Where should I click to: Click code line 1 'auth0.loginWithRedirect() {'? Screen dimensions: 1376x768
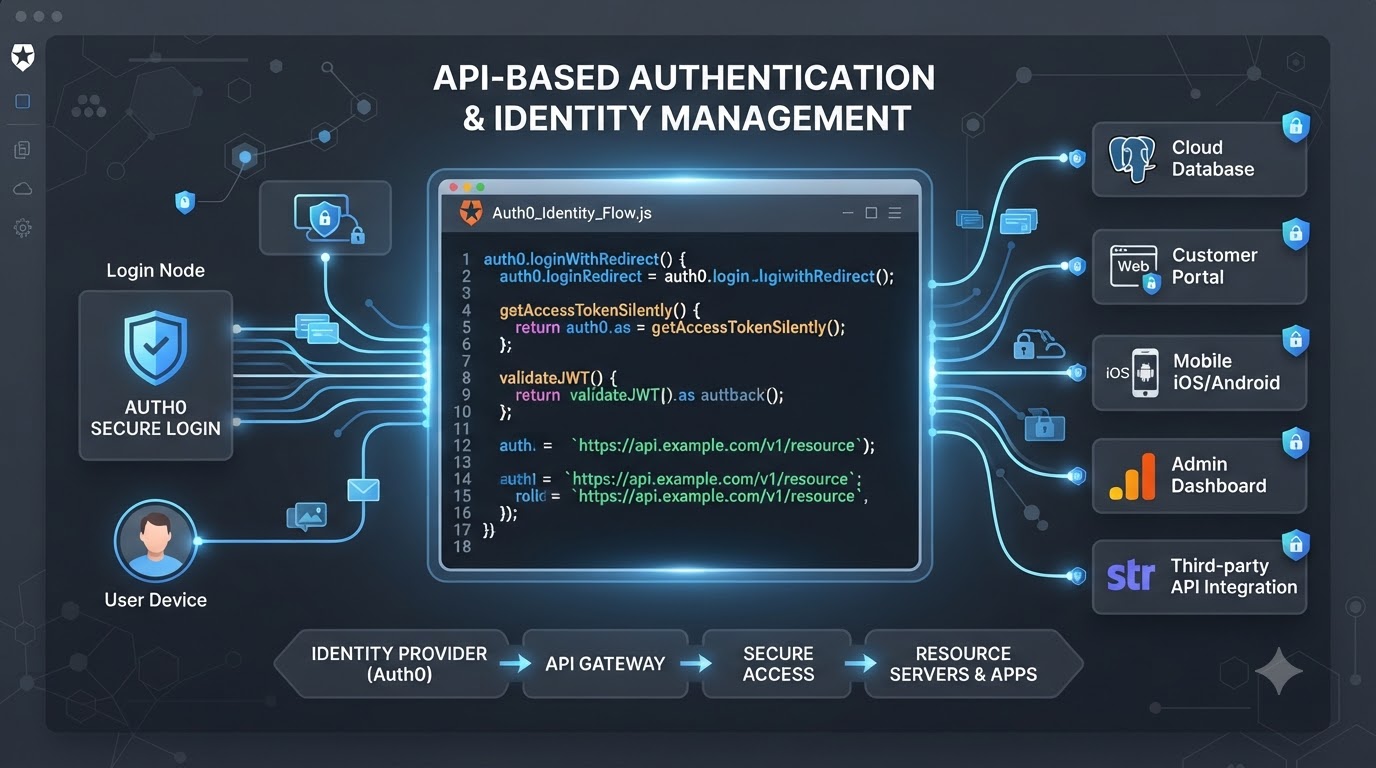[x=585, y=259]
